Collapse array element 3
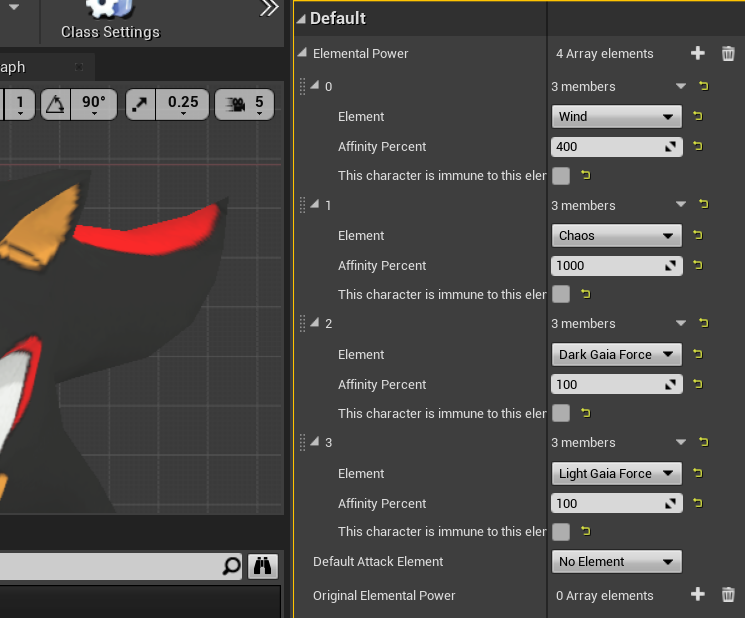Screen dimensions: 745x618 coord(315,441)
